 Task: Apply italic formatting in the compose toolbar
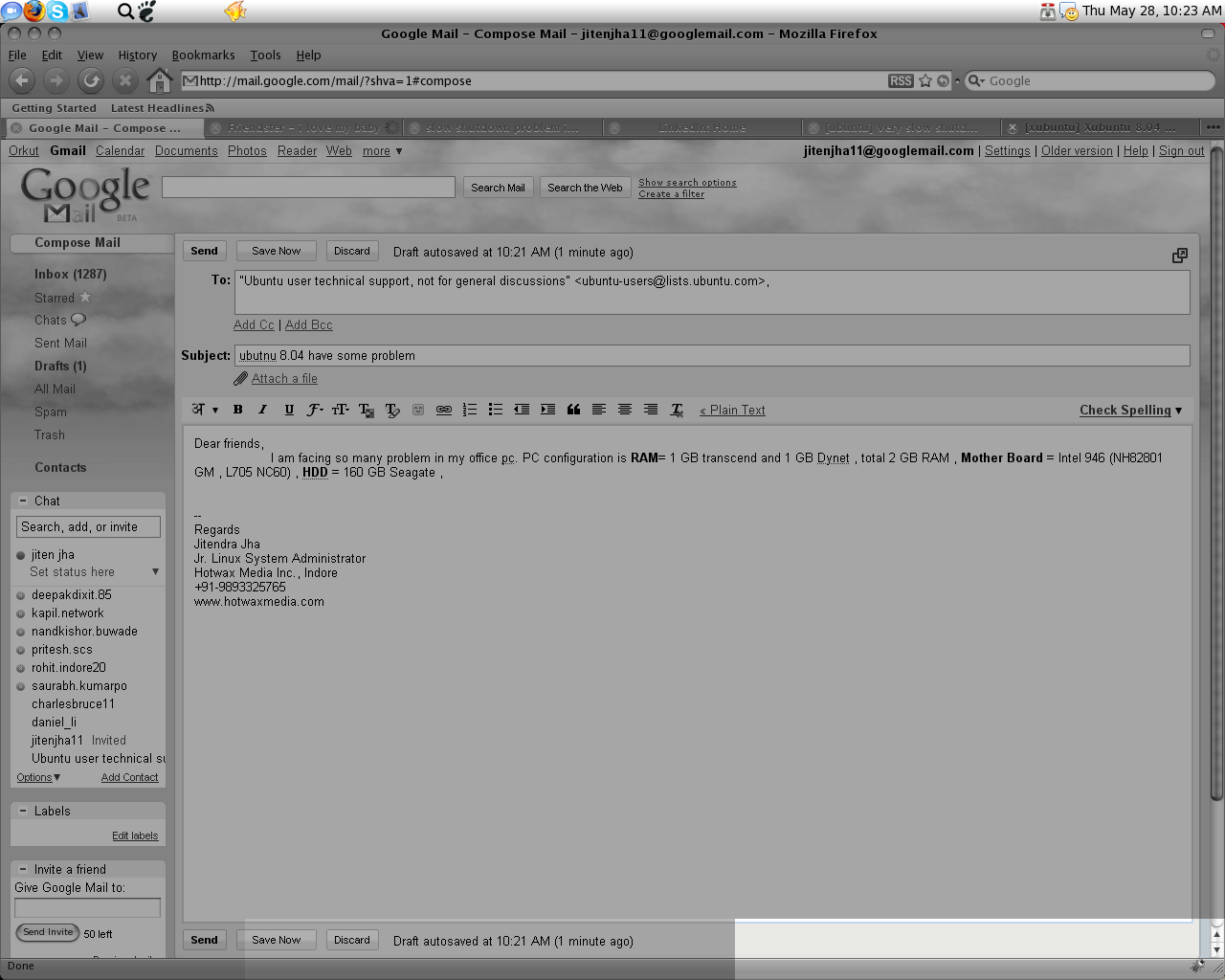click(x=262, y=410)
